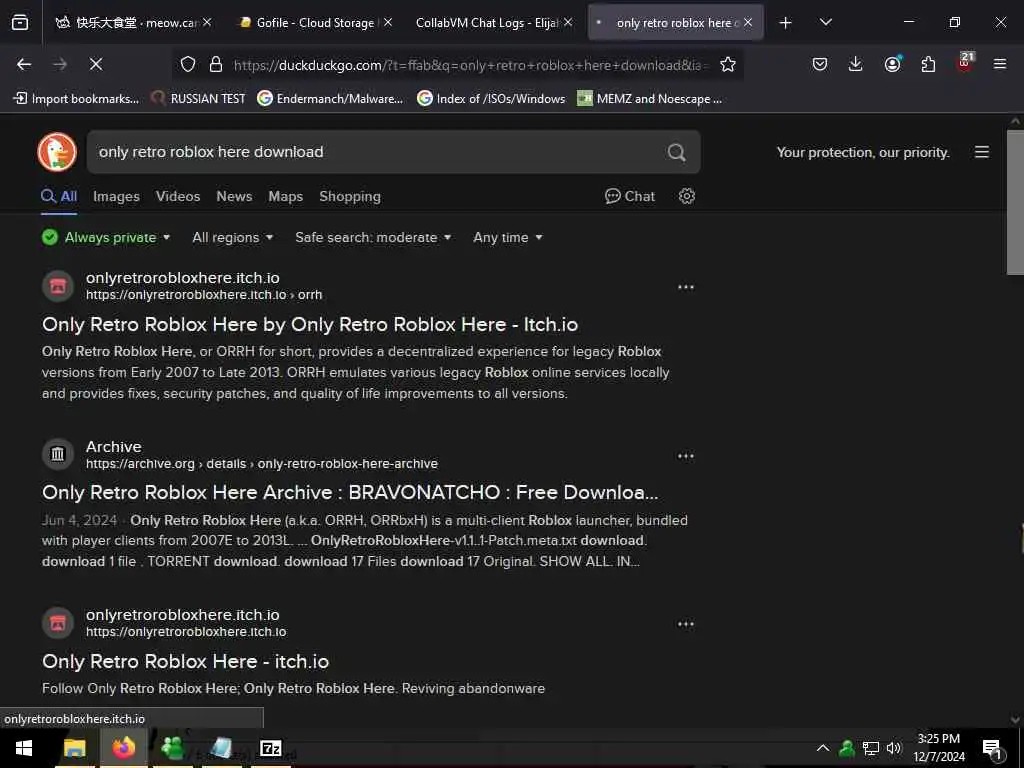The width and height of the screenshot is (1024, 768).
Task: Open options for Archive result
Action: 685,456
